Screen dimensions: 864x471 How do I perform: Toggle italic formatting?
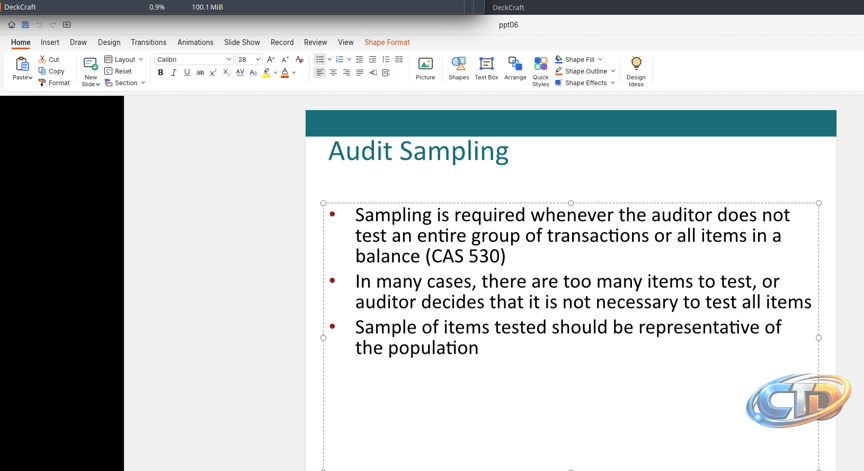(174, 73)
